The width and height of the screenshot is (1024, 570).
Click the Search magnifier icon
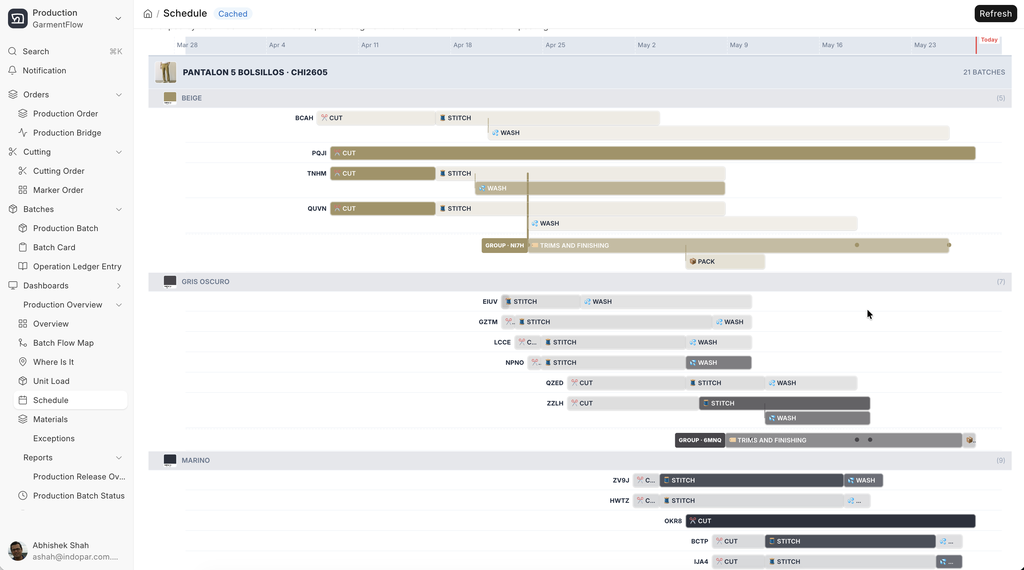[x=12, y=51]
